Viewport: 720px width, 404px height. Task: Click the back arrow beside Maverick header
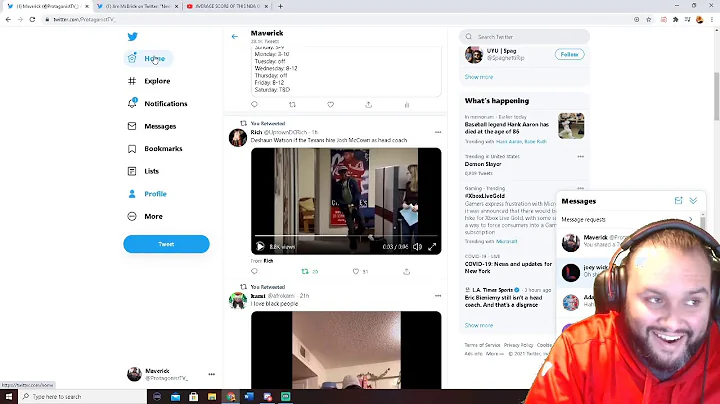pos(235,36)
